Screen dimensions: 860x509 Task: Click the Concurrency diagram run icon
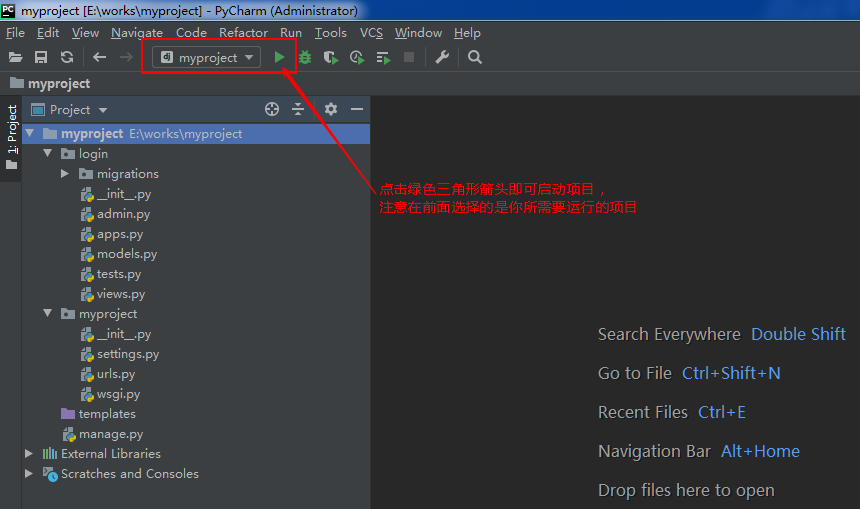point(383,57)
